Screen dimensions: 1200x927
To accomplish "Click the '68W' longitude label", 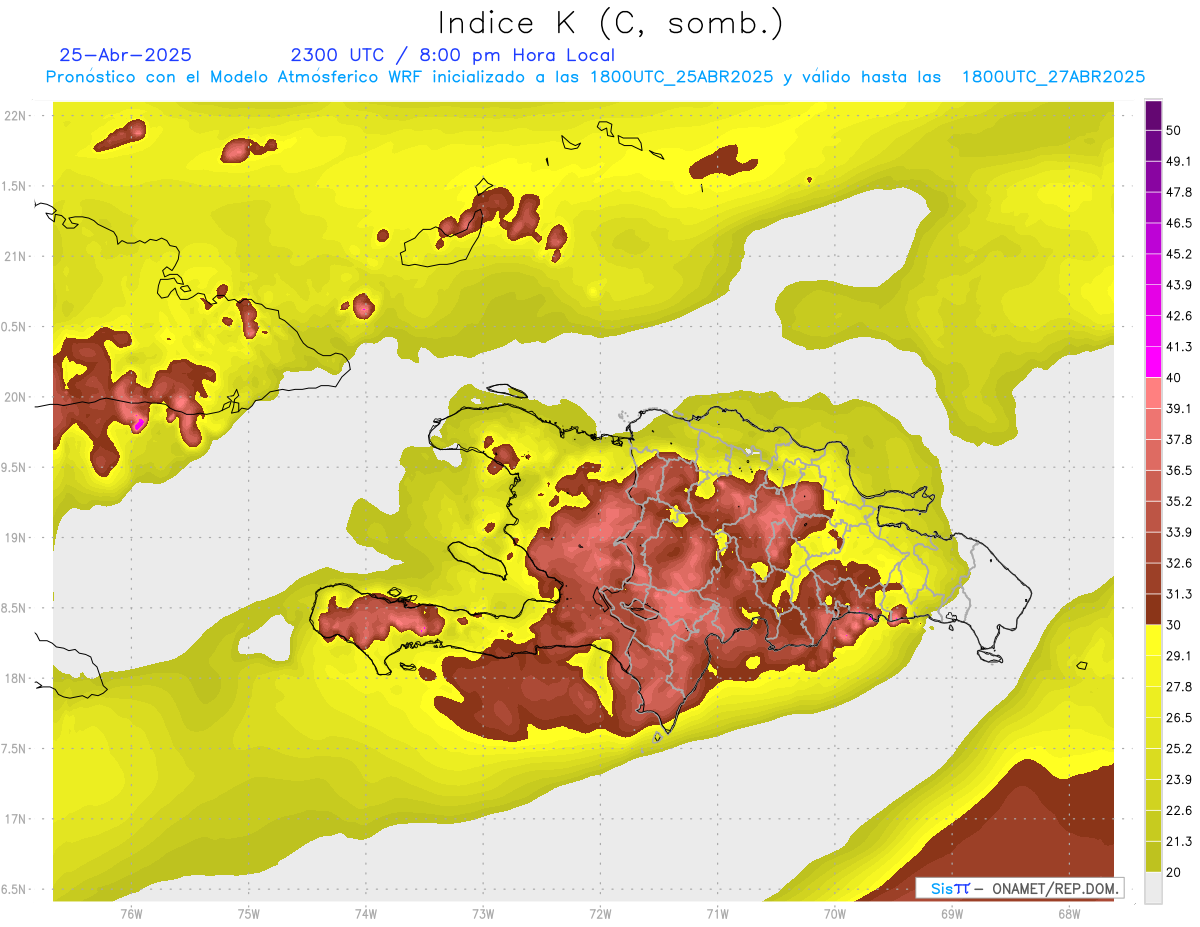I will click(x=1069, y=914).
